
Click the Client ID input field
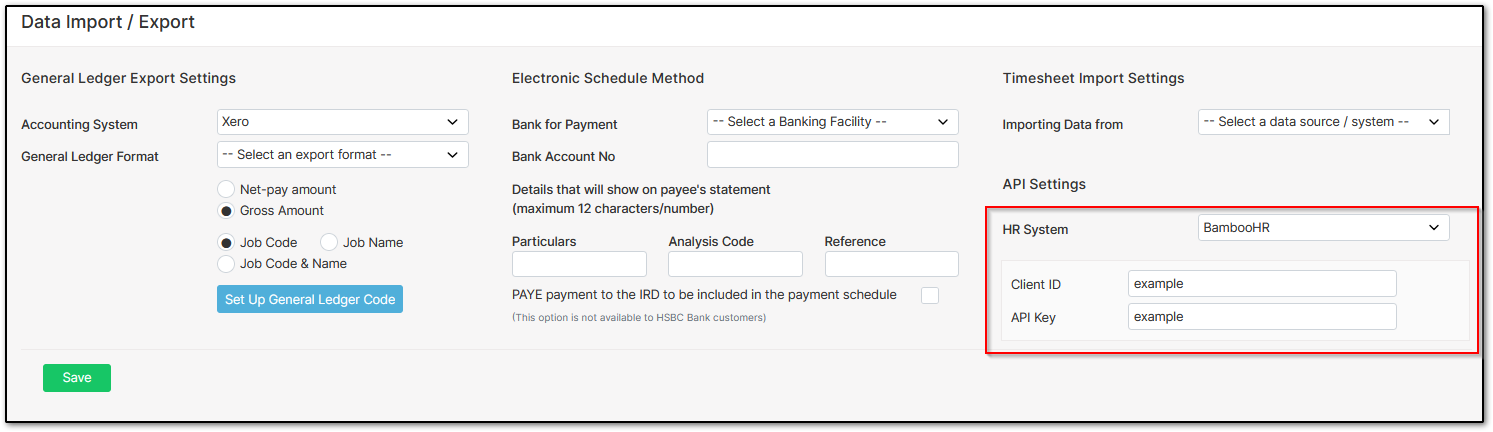(1262, 284)
